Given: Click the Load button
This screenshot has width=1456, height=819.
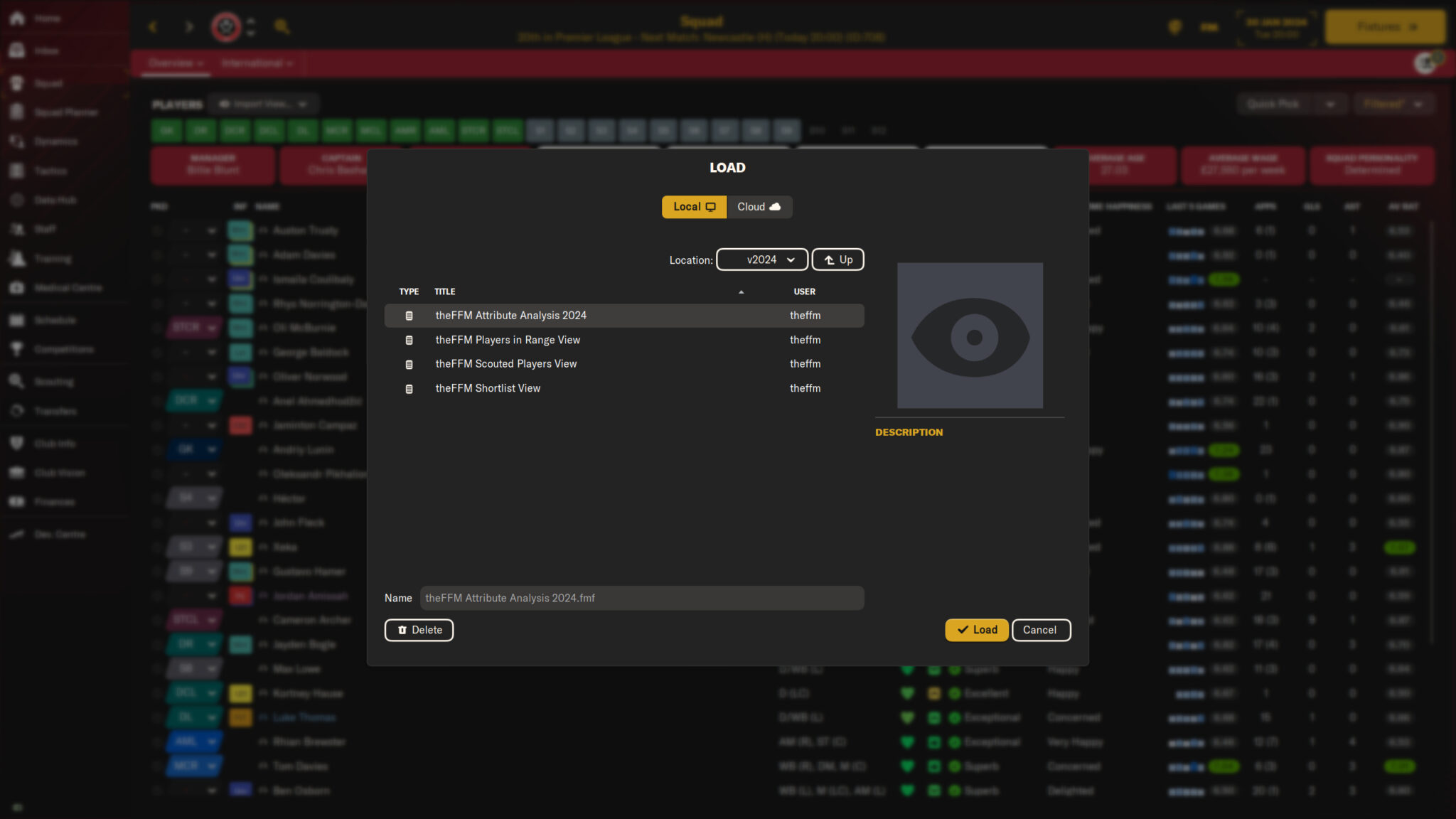Looking at the screenshot, I should pyautogui.click(x=976, y=630).
